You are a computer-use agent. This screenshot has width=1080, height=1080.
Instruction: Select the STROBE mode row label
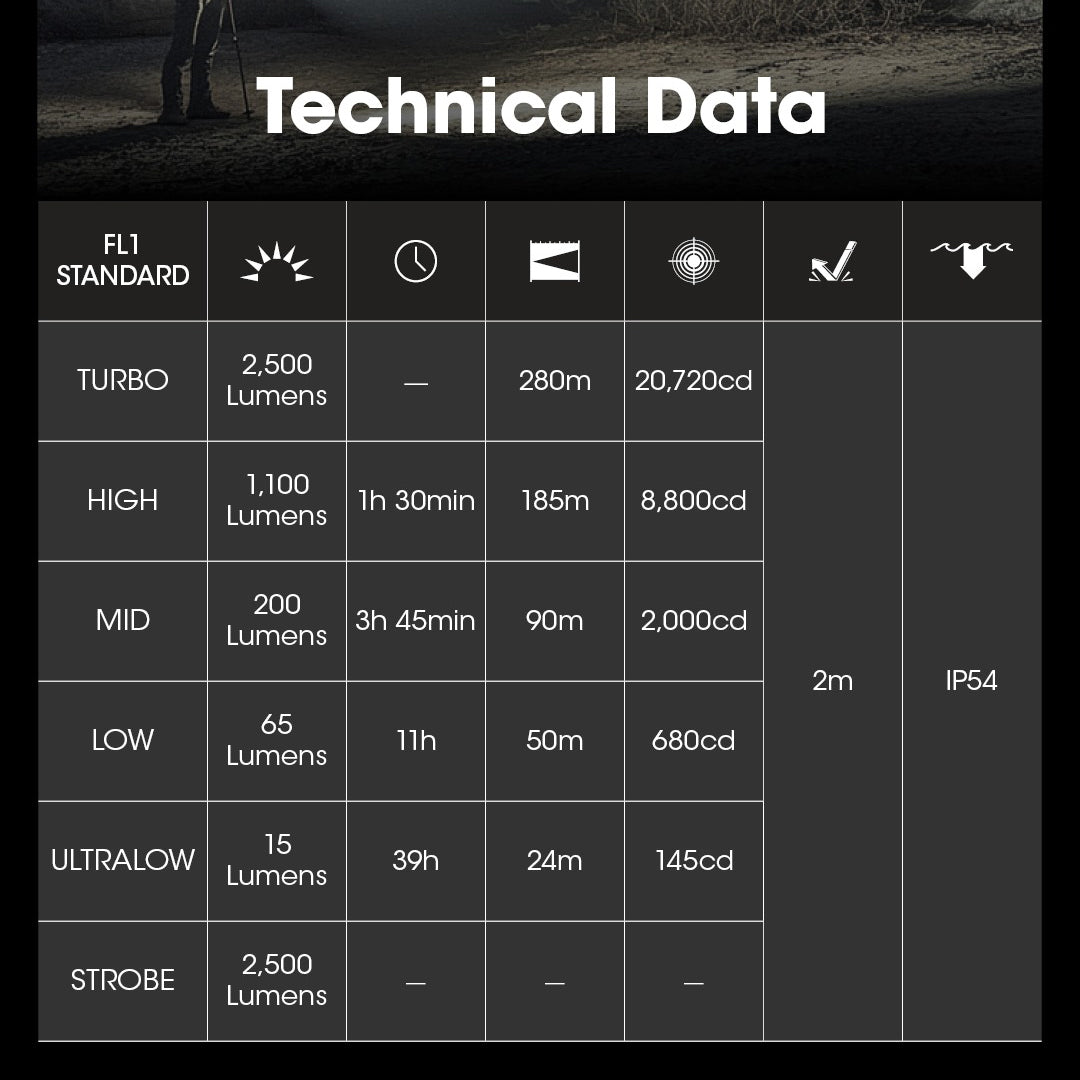123,980
